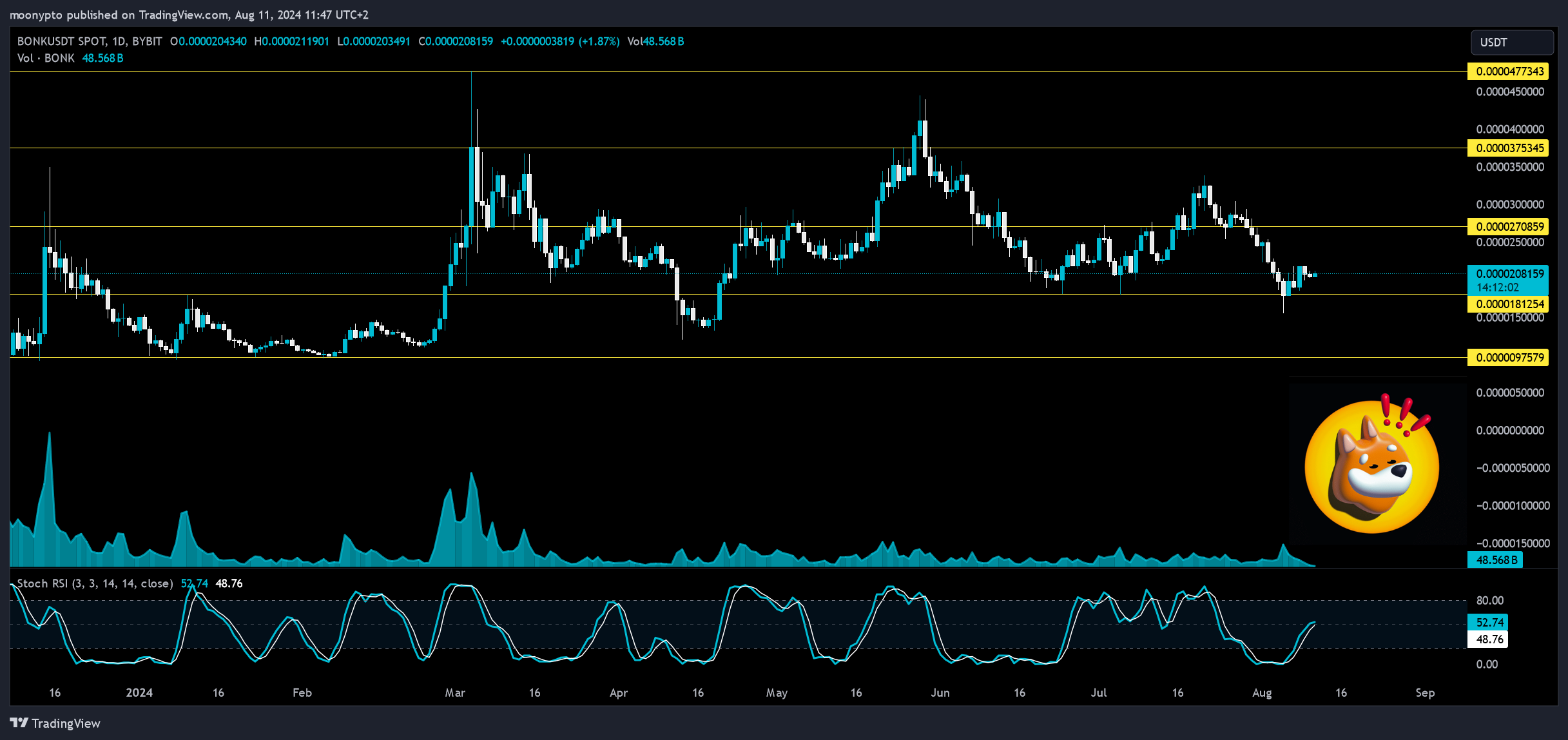Click the BONKUSDT SPOT symbol title
The height and width of the screenshot is (740, 1568).
coord(90,41)
